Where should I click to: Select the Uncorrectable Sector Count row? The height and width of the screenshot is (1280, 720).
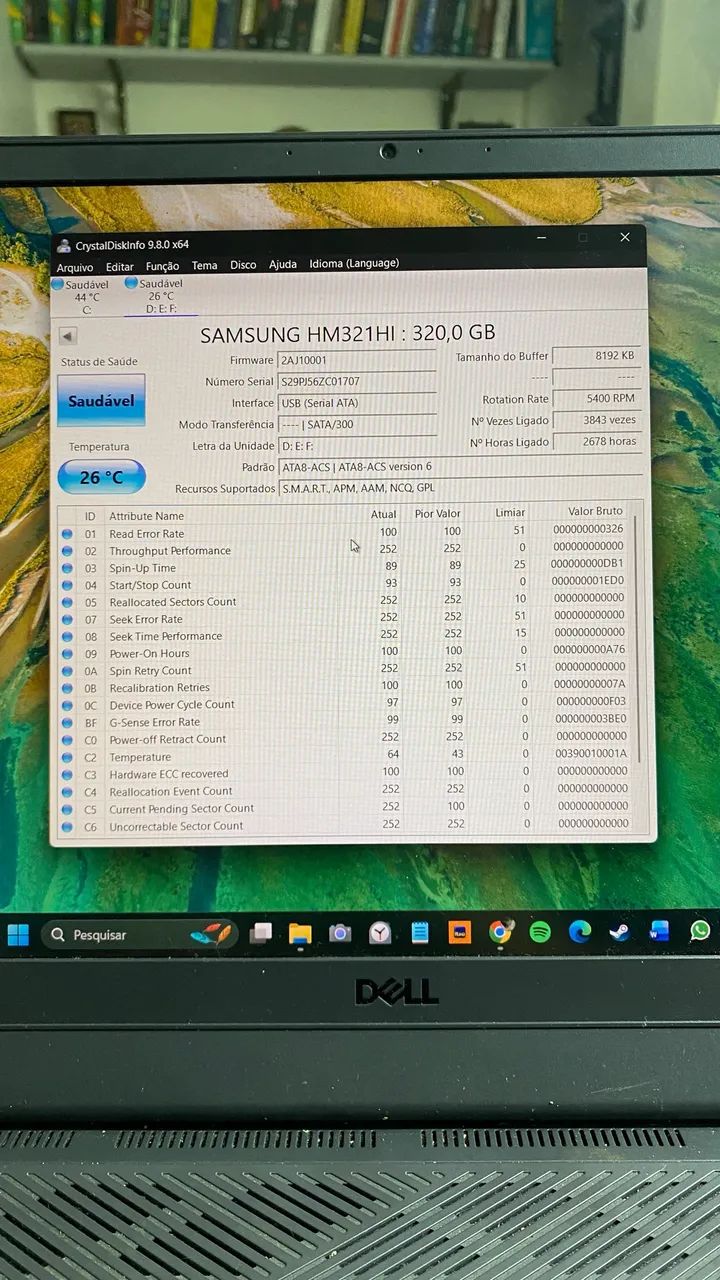344,825
